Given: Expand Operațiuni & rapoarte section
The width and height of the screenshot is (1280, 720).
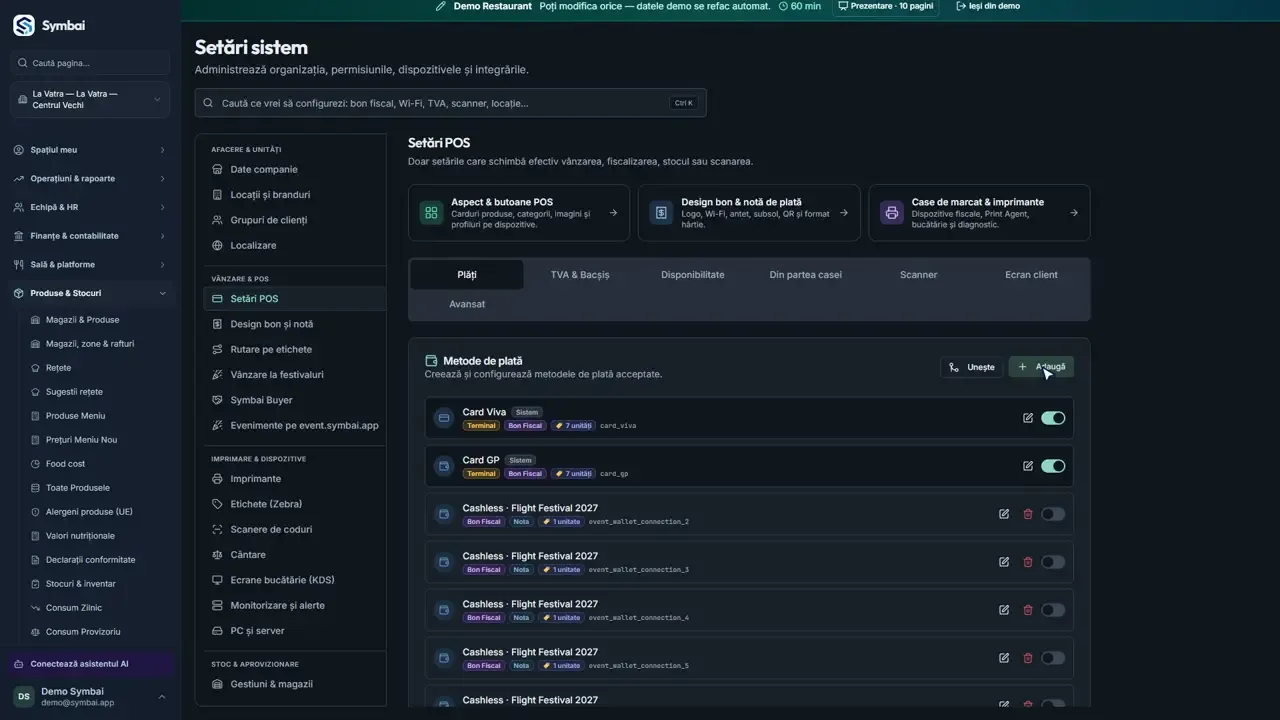Looking at the screenshot, I should point(90,179).
